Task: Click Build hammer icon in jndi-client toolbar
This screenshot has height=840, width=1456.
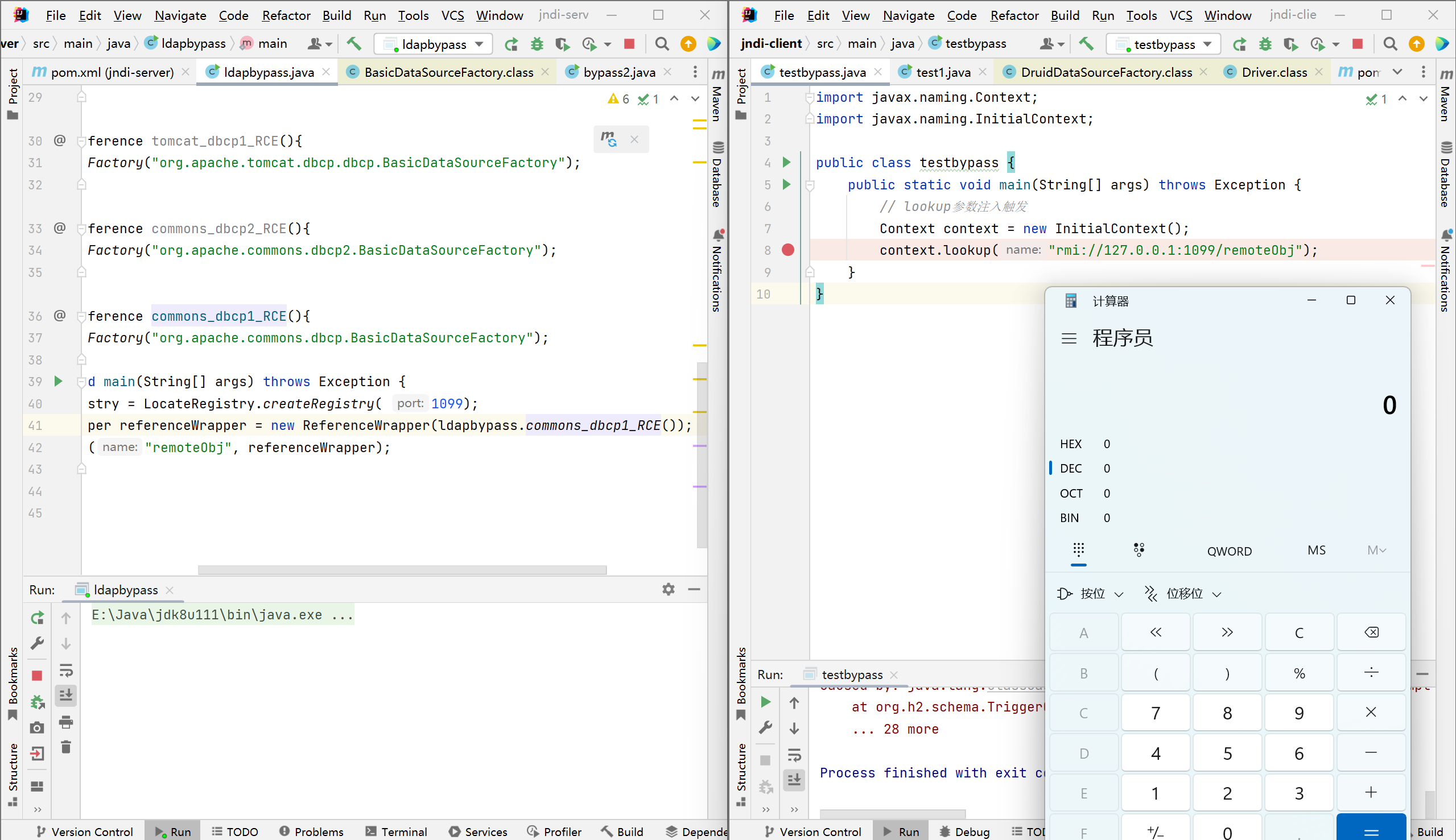Action: [1086, 44]
